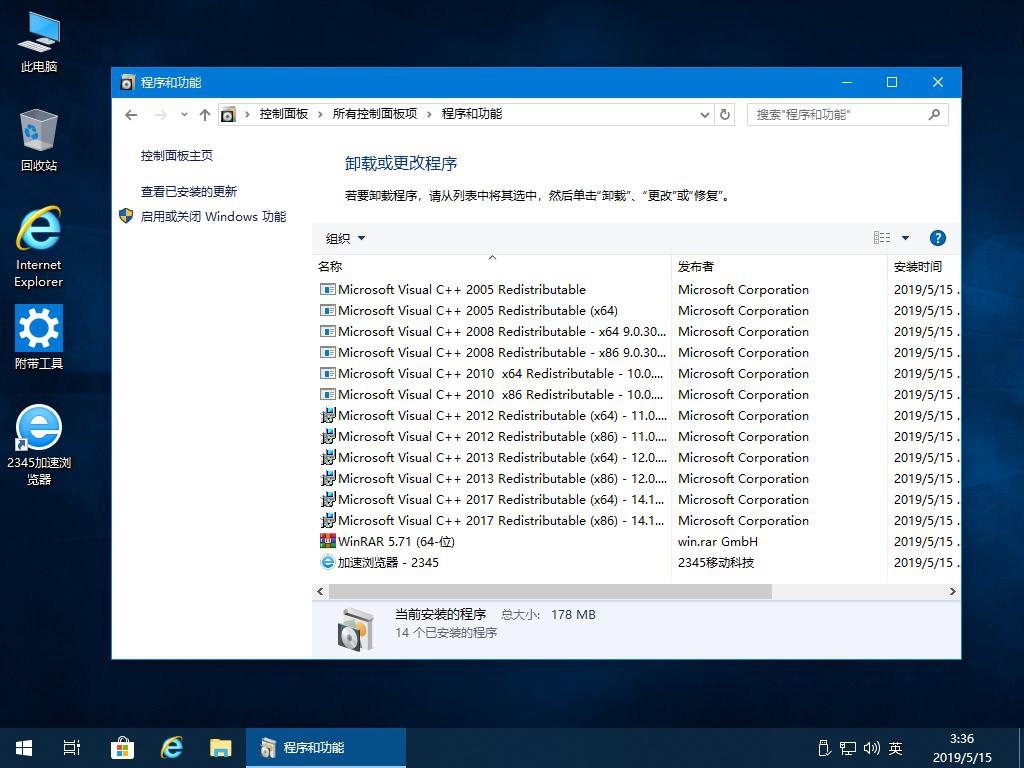Open the view options dropdown arrow
The width and height of the screenshot is (1024, 768).
(x=906, y=238)
